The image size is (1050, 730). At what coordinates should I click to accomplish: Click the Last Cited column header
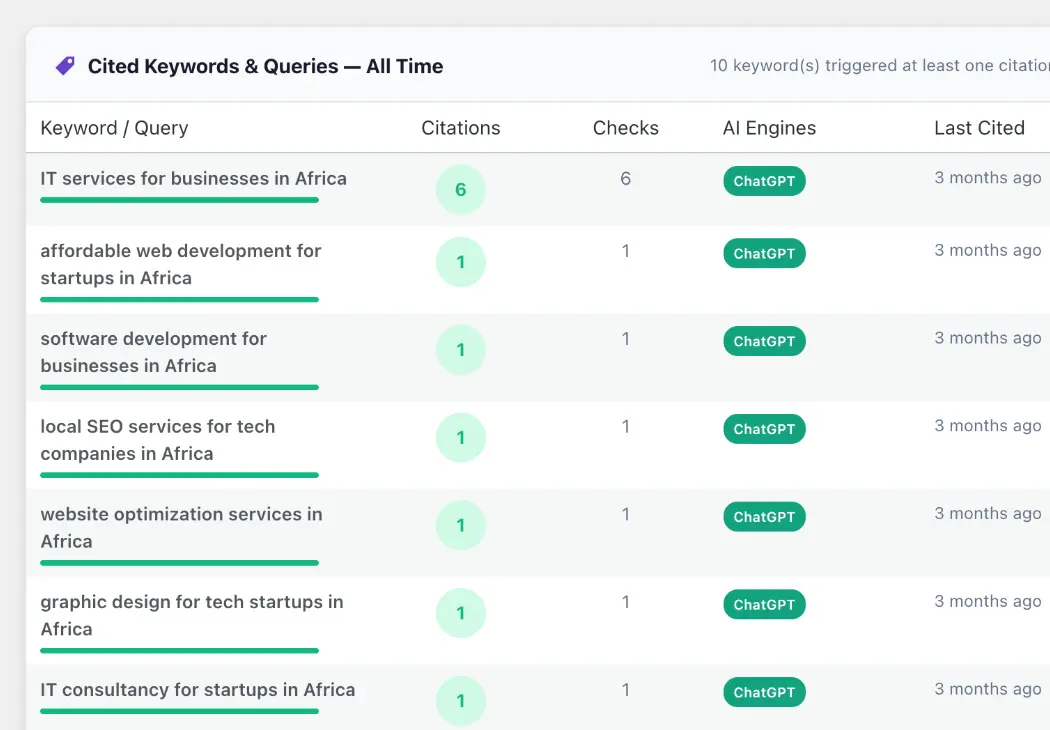point(980,128)
